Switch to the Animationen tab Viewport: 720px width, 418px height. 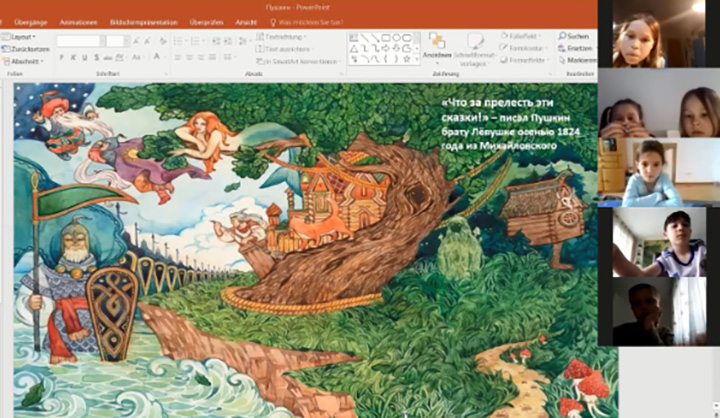click(78, 22)
